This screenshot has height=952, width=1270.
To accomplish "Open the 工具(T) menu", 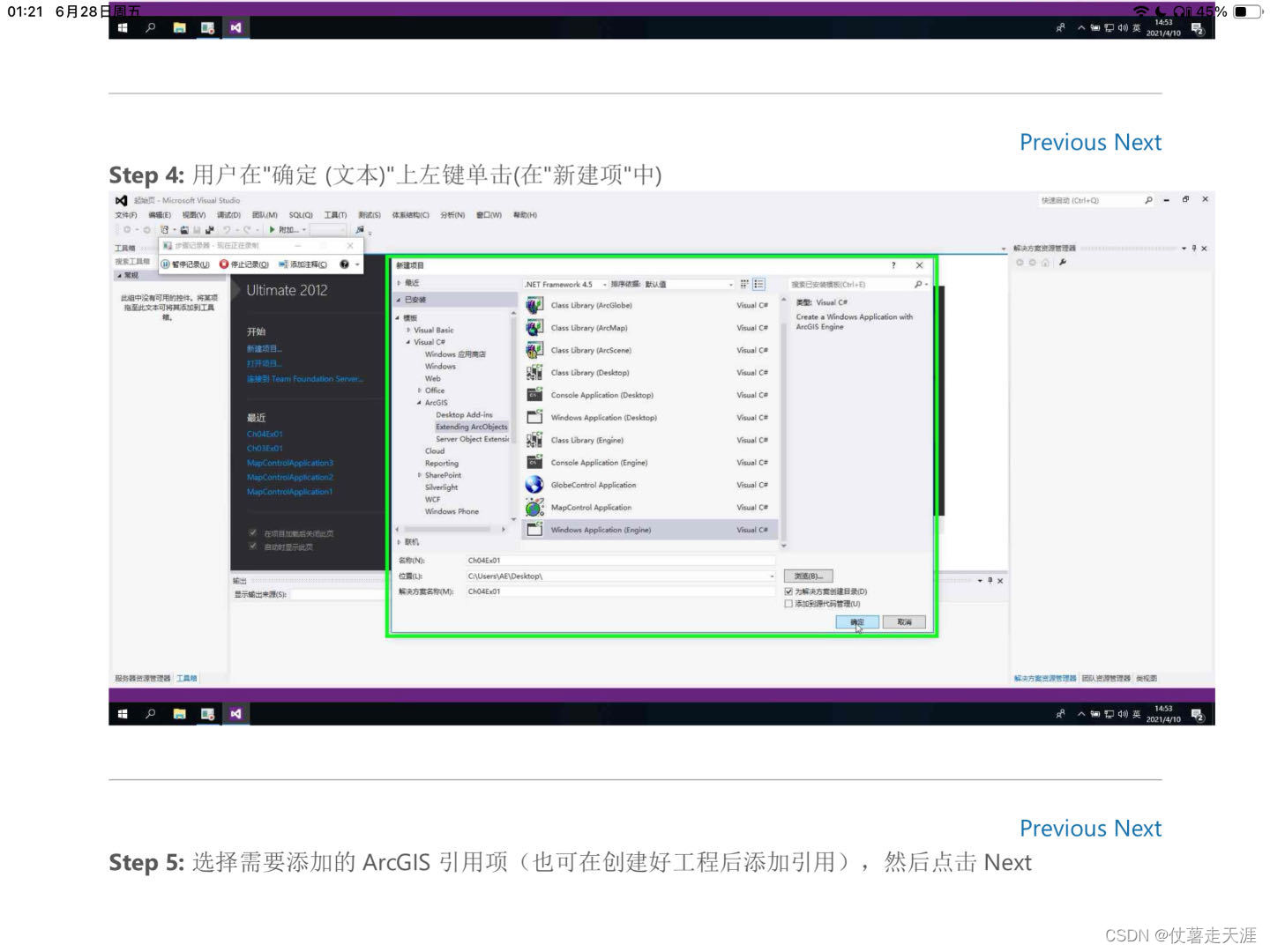I will [335, 215].
